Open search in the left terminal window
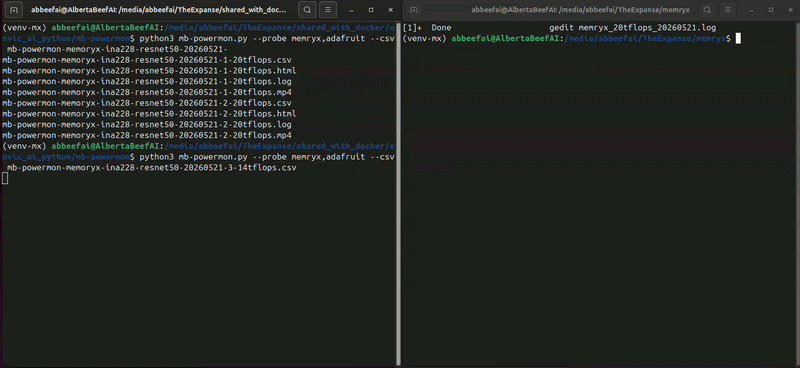The image size is (800, 368). point(306,9)
